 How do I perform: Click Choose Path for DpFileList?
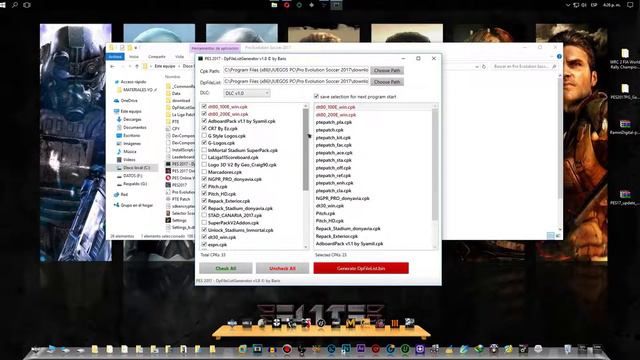[x=387, y=82]
